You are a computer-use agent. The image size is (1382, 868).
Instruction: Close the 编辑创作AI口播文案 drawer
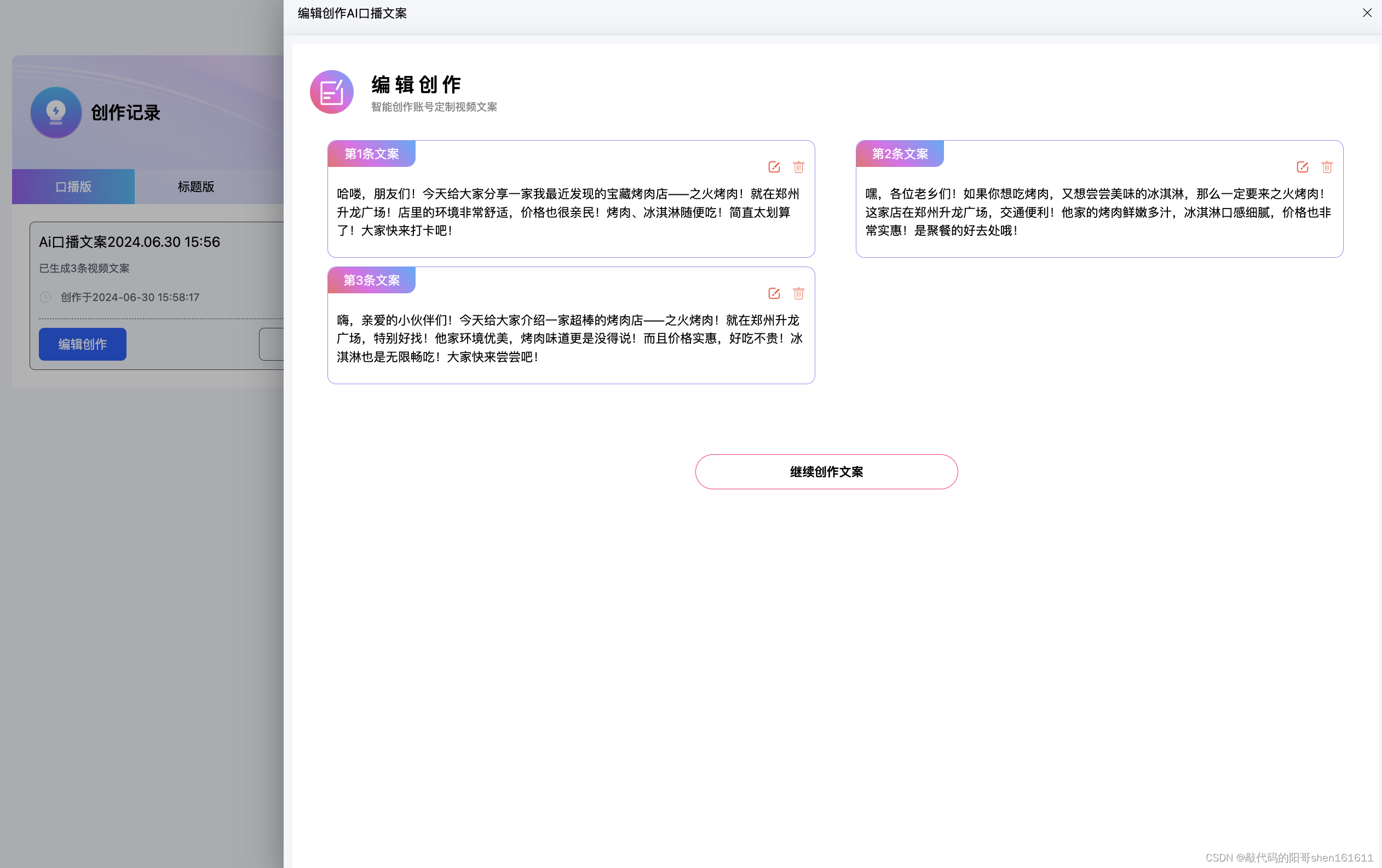[x=1367, y=13]
